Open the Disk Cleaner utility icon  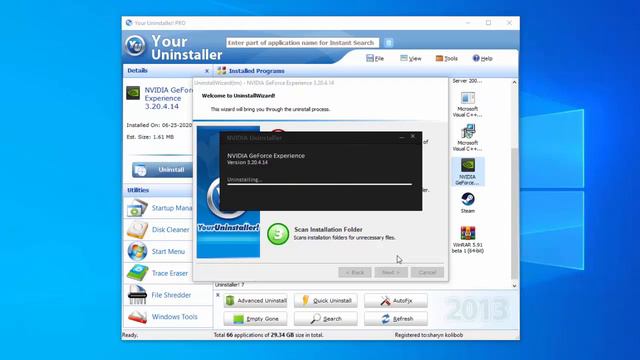tap(137, 230)
